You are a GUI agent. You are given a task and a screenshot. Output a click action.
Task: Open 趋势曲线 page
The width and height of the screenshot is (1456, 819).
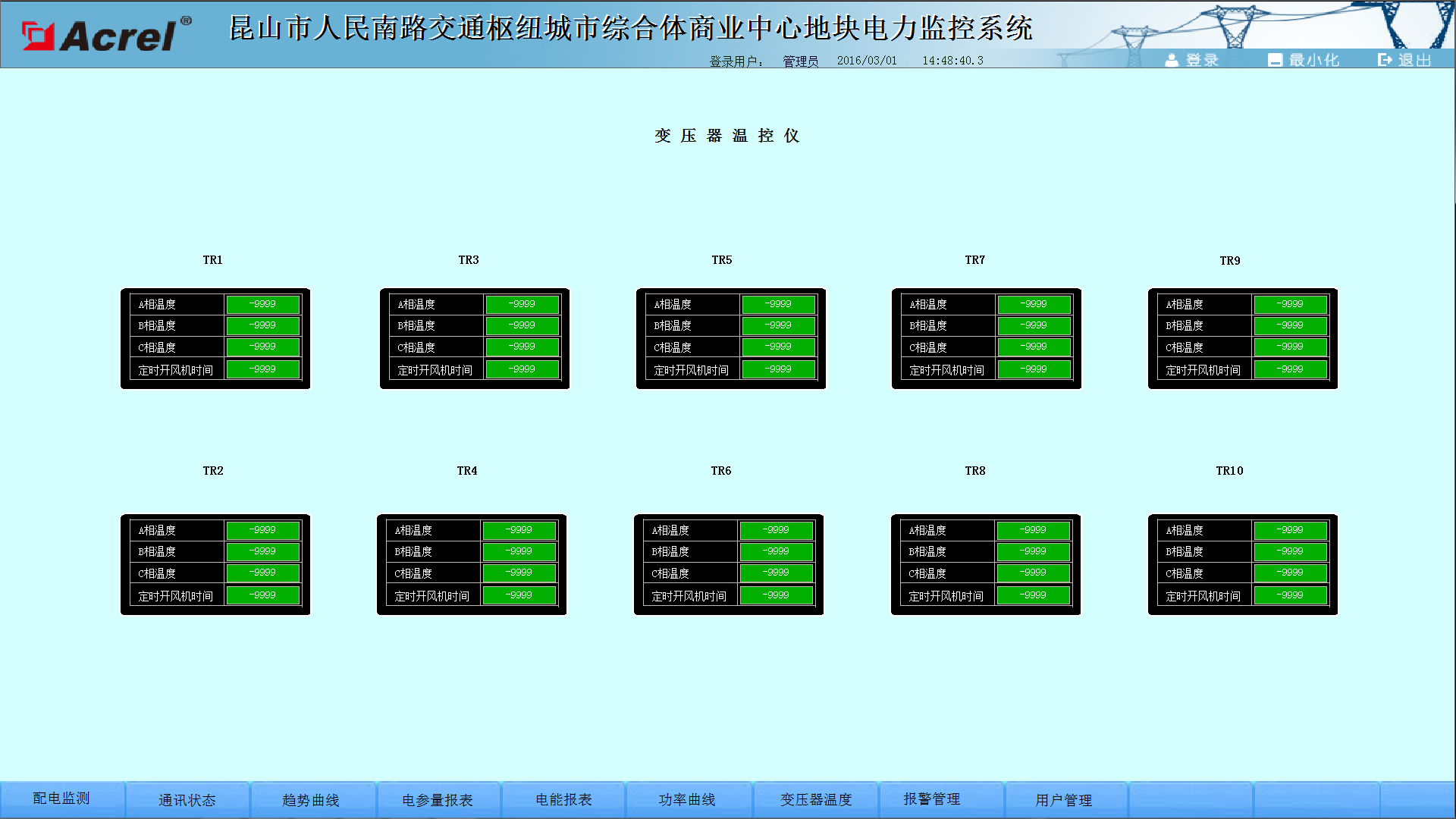coord(310,800)
